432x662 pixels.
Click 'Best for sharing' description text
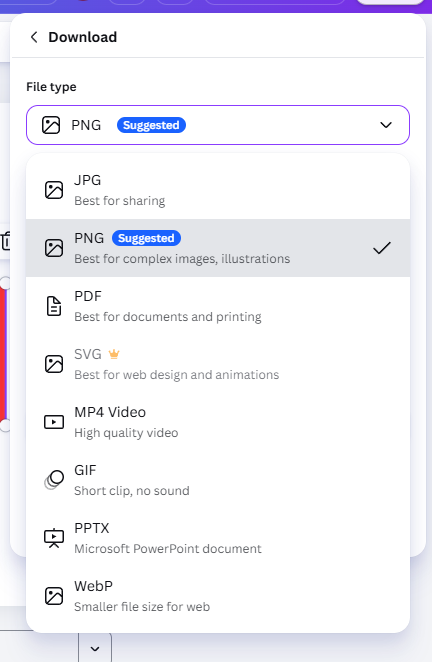pyautogui.click(x=120, y=201)
